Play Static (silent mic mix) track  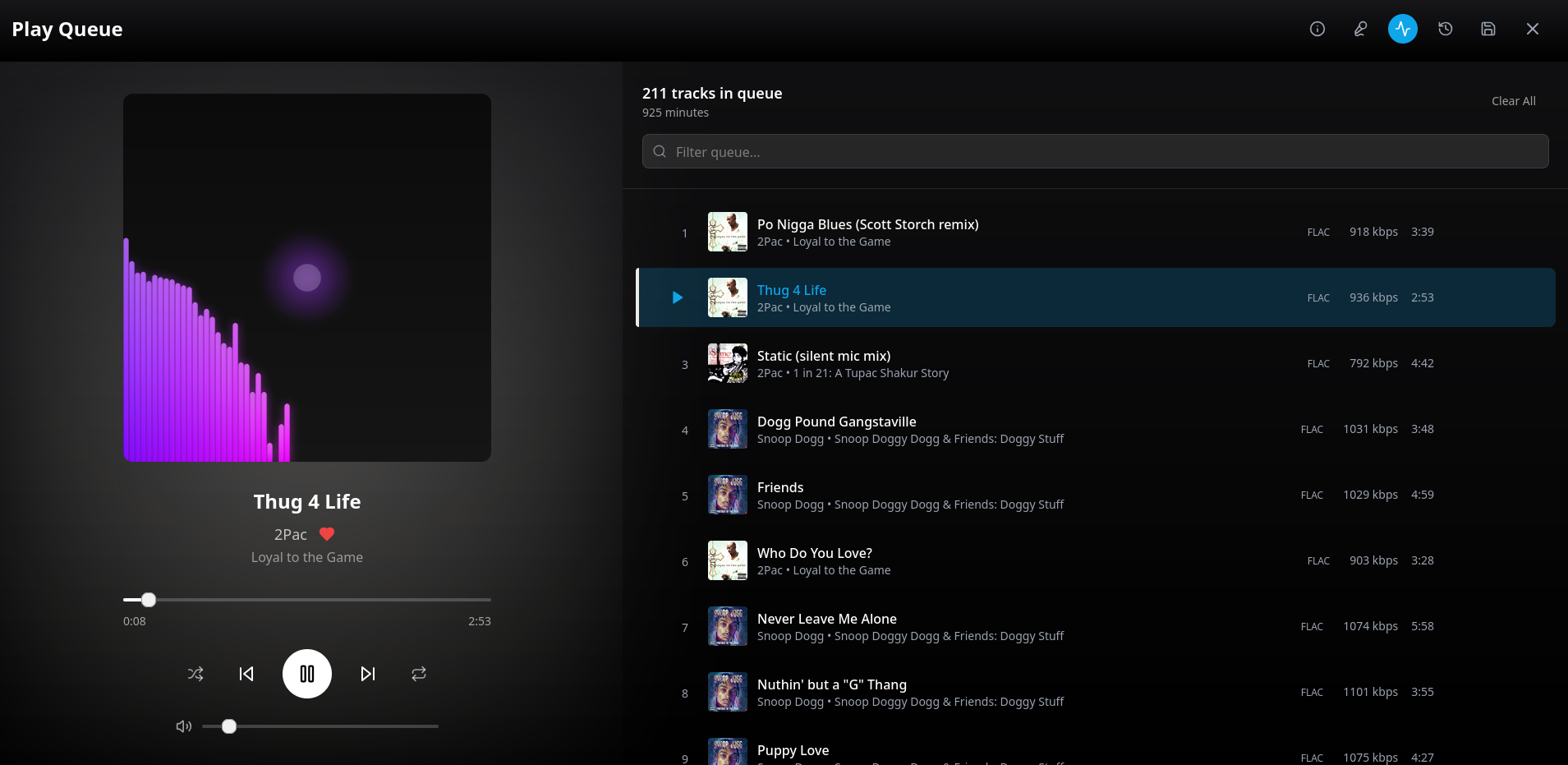point(1096,363)
